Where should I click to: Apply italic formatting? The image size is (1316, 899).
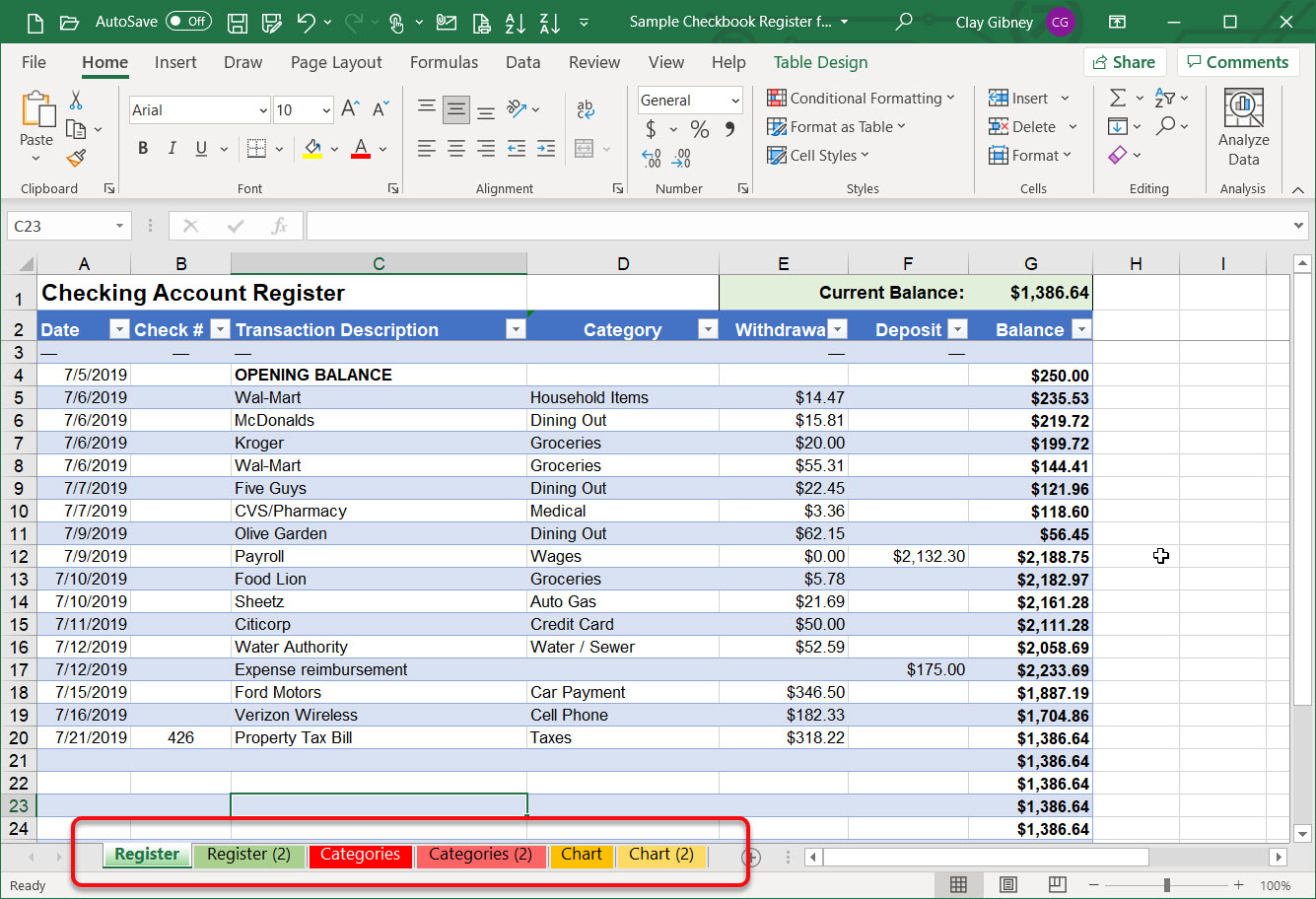pos(170,148)
